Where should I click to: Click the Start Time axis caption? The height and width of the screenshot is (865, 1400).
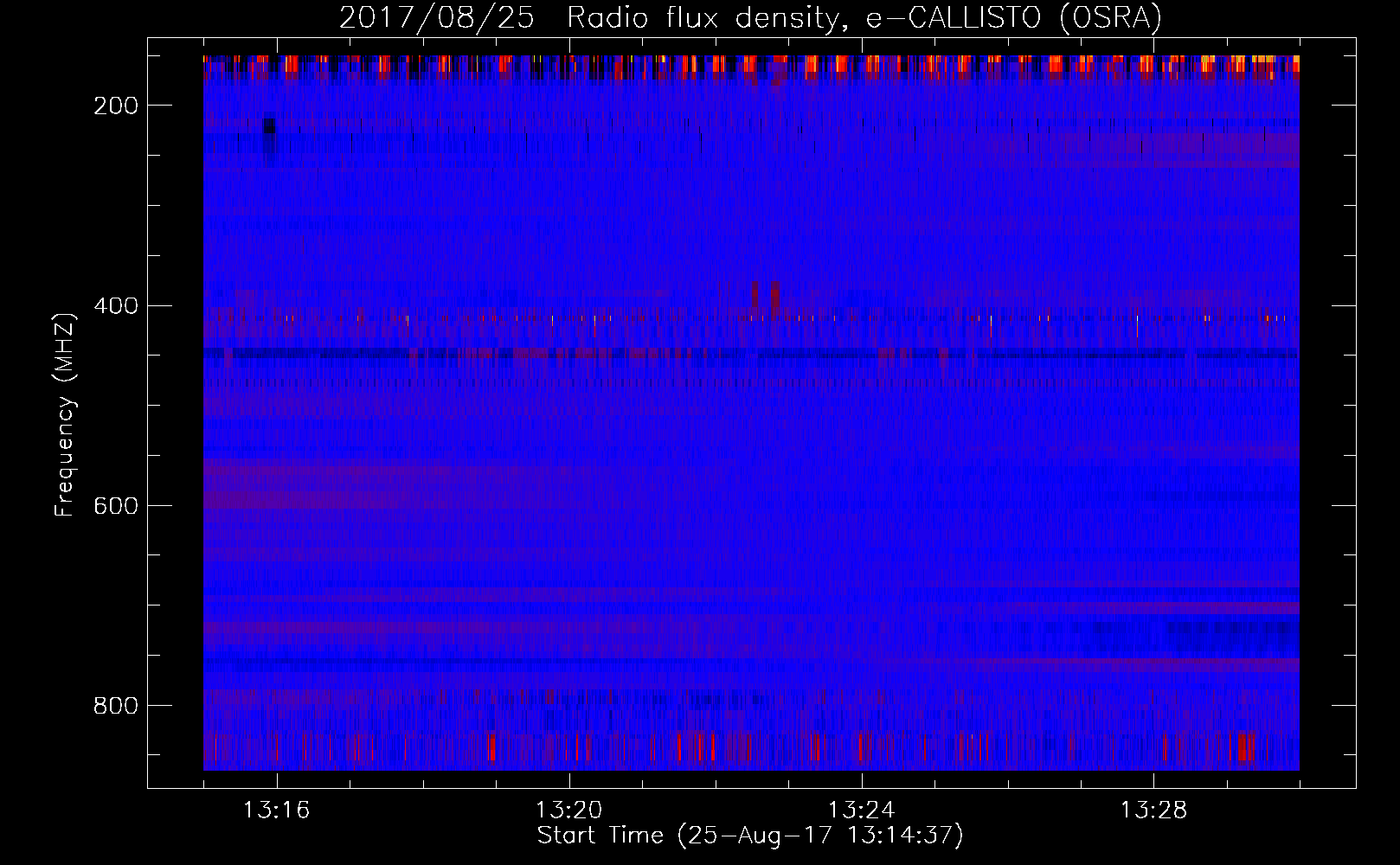point(750,836)
